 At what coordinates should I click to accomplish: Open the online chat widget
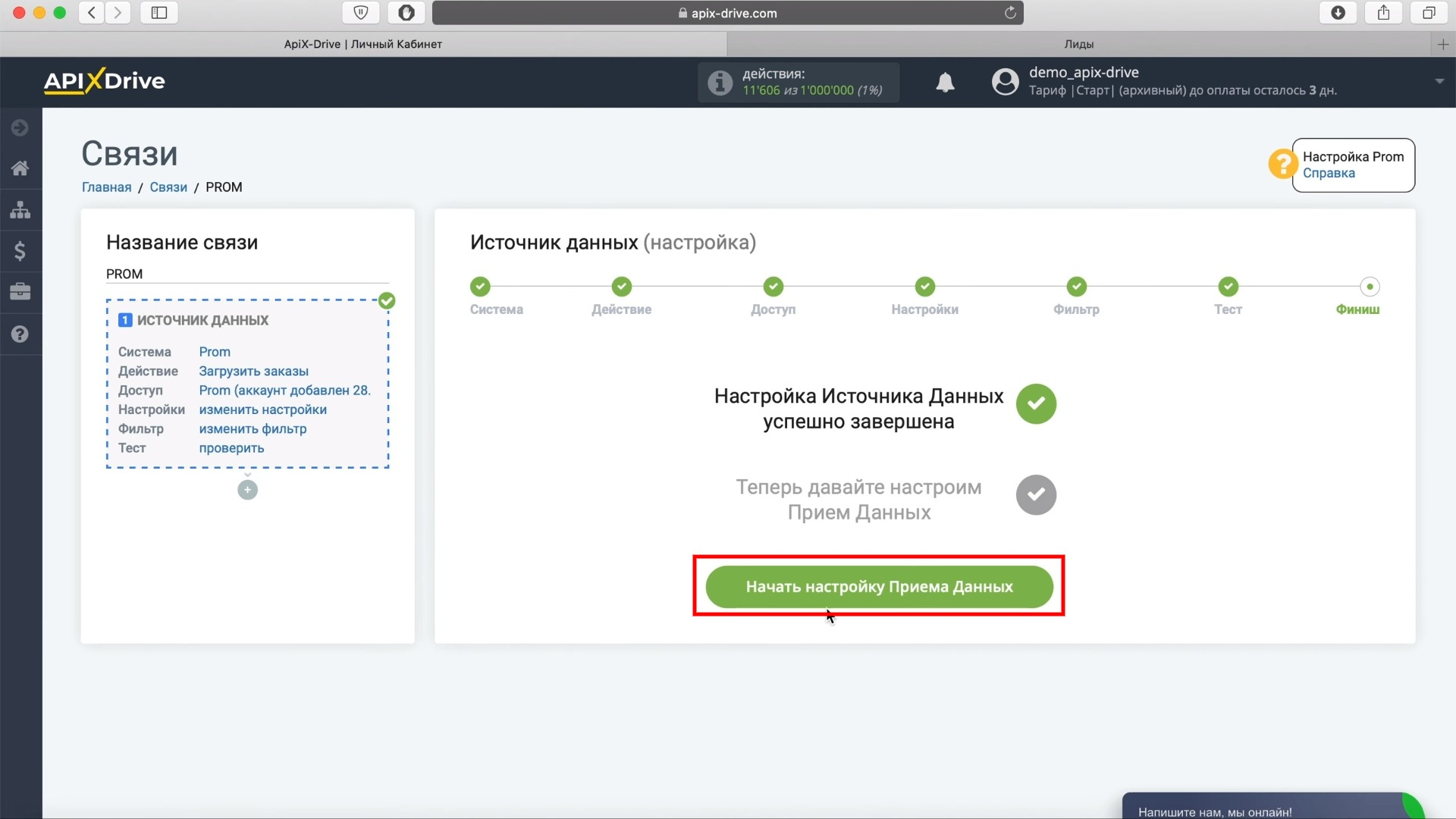point(1272,807)
